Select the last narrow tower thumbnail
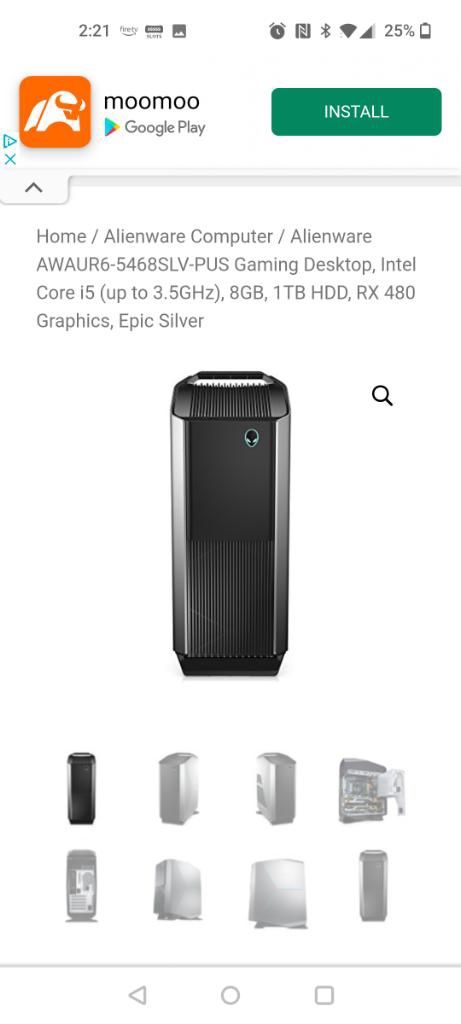The image size is (461, 1024). [373, 886]
